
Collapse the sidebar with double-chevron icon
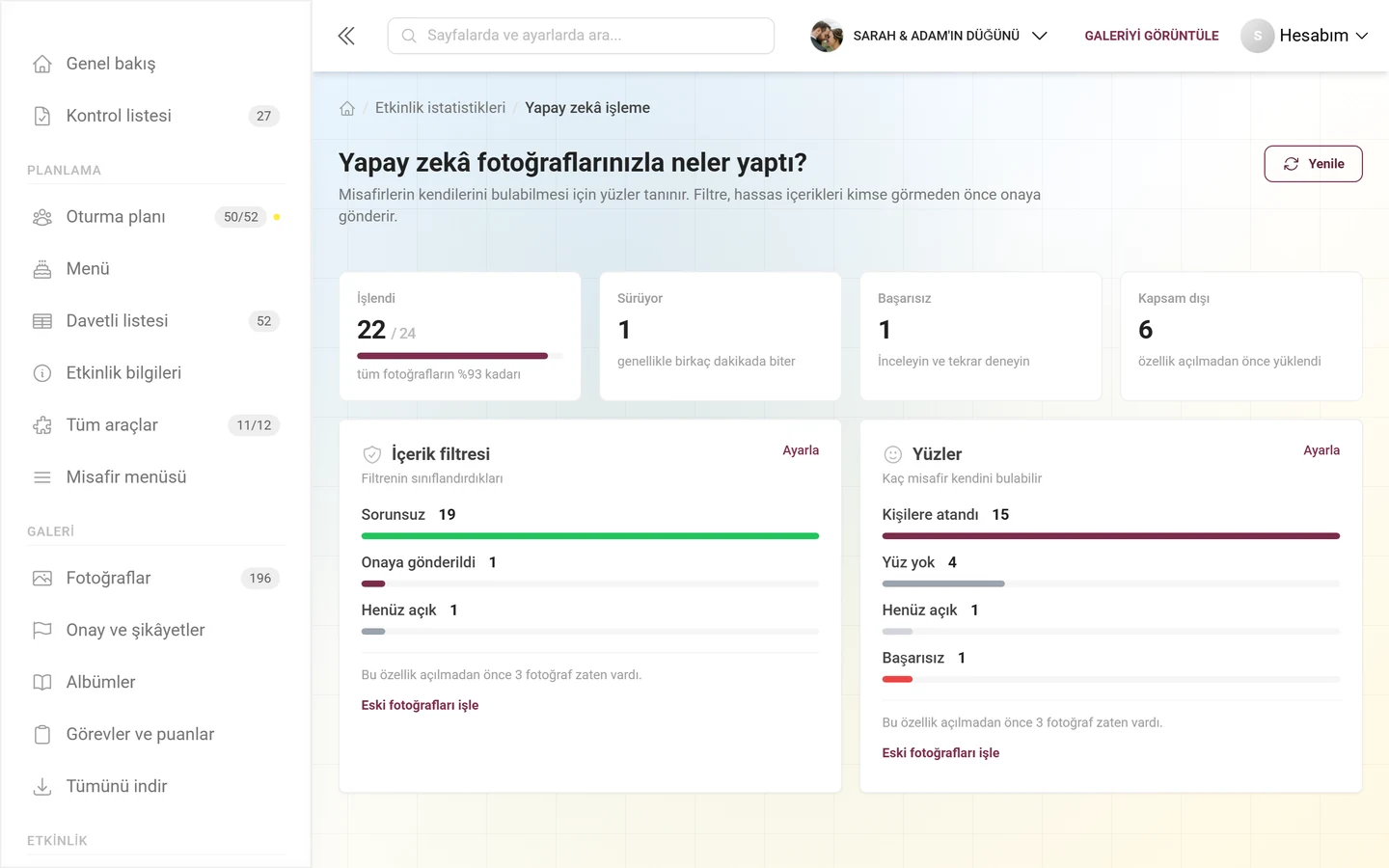(346, 36)
